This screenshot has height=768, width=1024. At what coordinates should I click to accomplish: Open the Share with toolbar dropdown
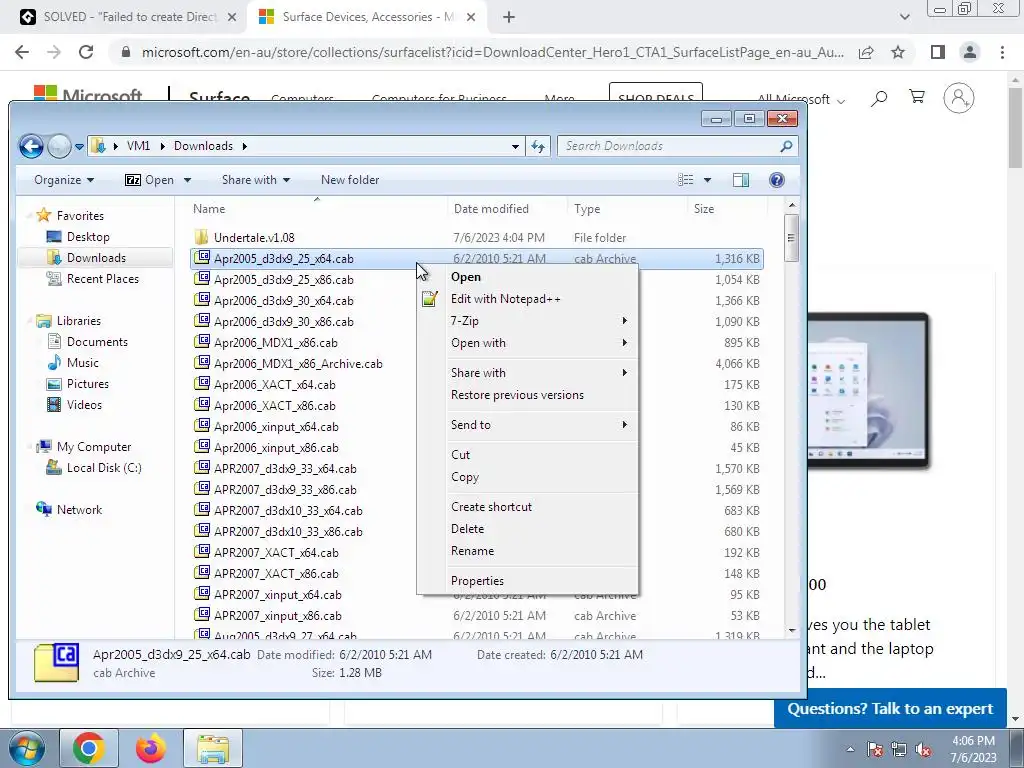[256, 180]
